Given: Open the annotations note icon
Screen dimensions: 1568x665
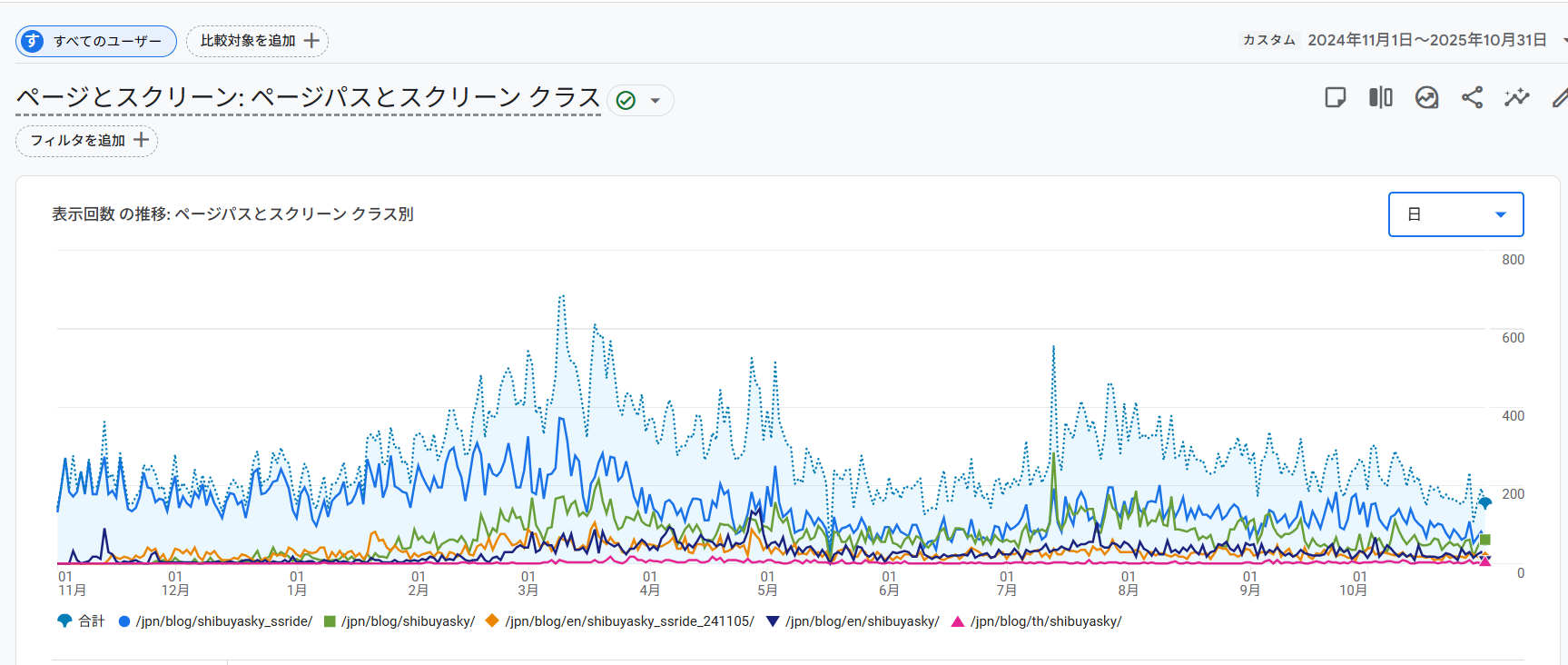Looking at the screenshot, I should click(1335, 97).
